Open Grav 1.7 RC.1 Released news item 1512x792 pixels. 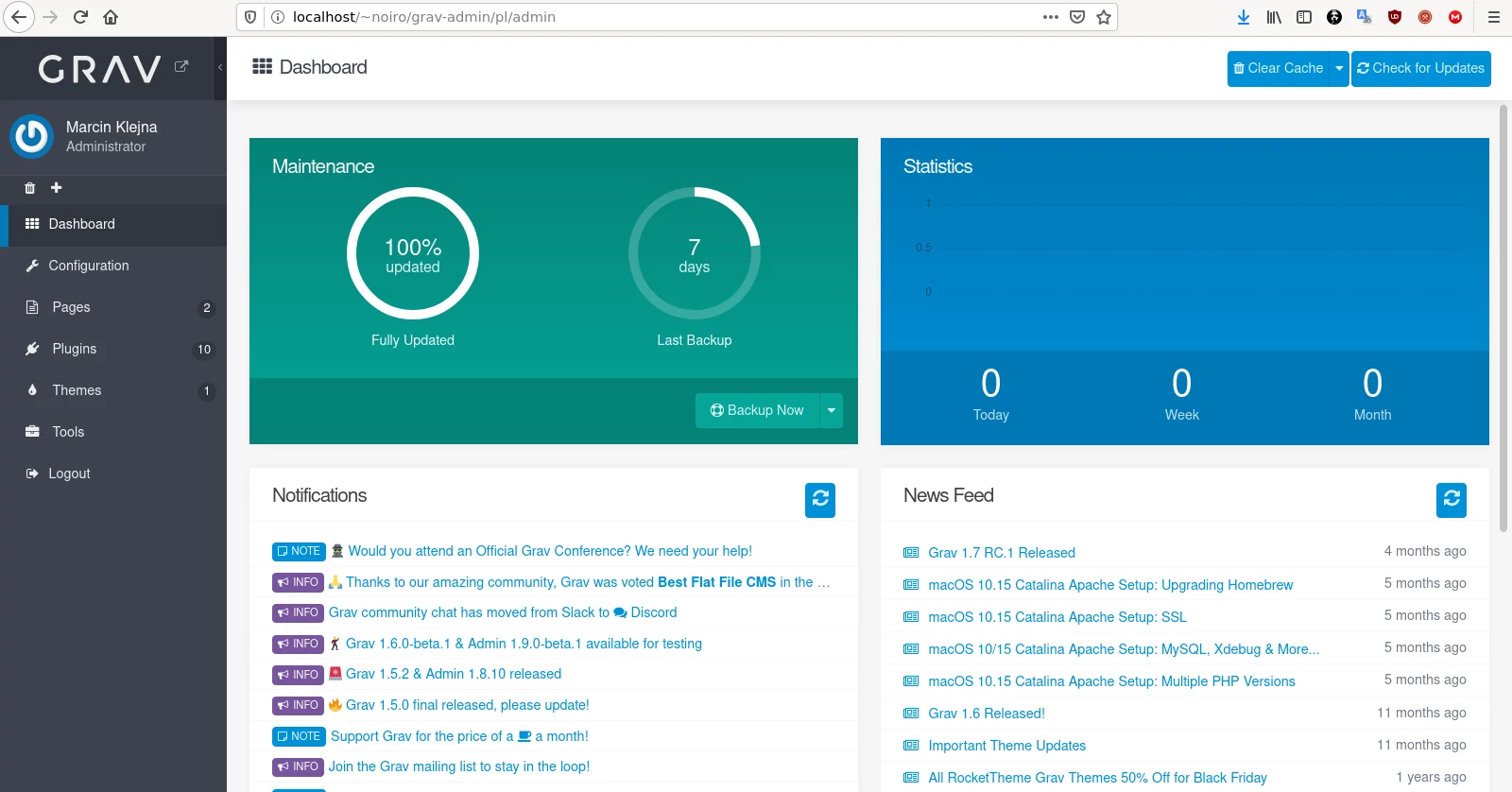click(x=1002, y=553)
